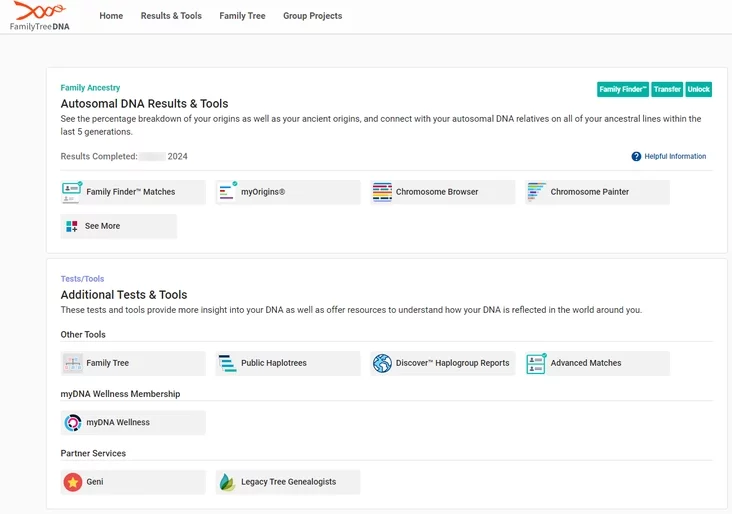Screen dimensions: 732x514
Task: Open Discover Haplogroup Reports globe icon
Action: [x=382, y=363]
